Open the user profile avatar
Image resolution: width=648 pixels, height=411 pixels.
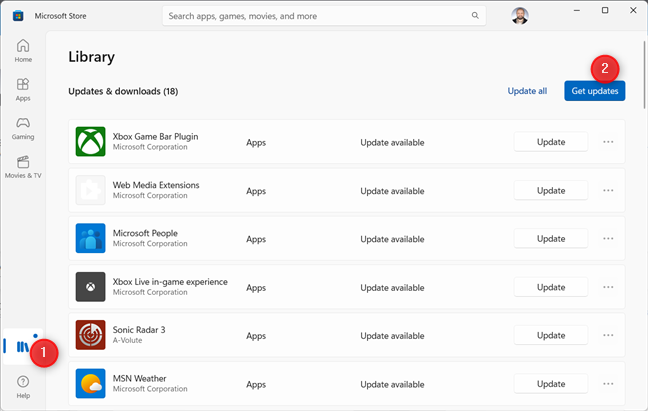point(520,16)
